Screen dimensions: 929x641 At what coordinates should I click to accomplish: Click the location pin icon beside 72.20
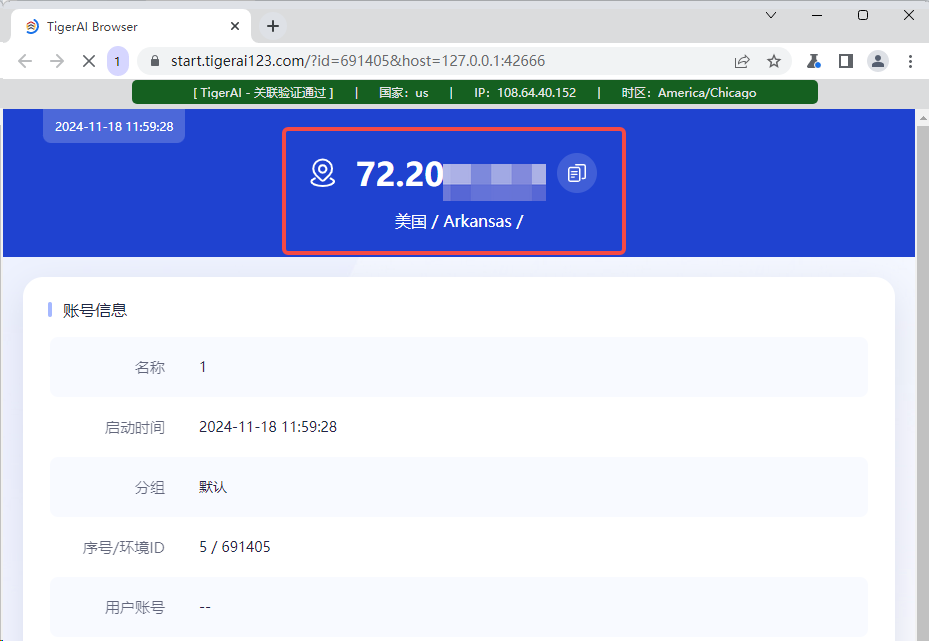[x=323, y=173]
